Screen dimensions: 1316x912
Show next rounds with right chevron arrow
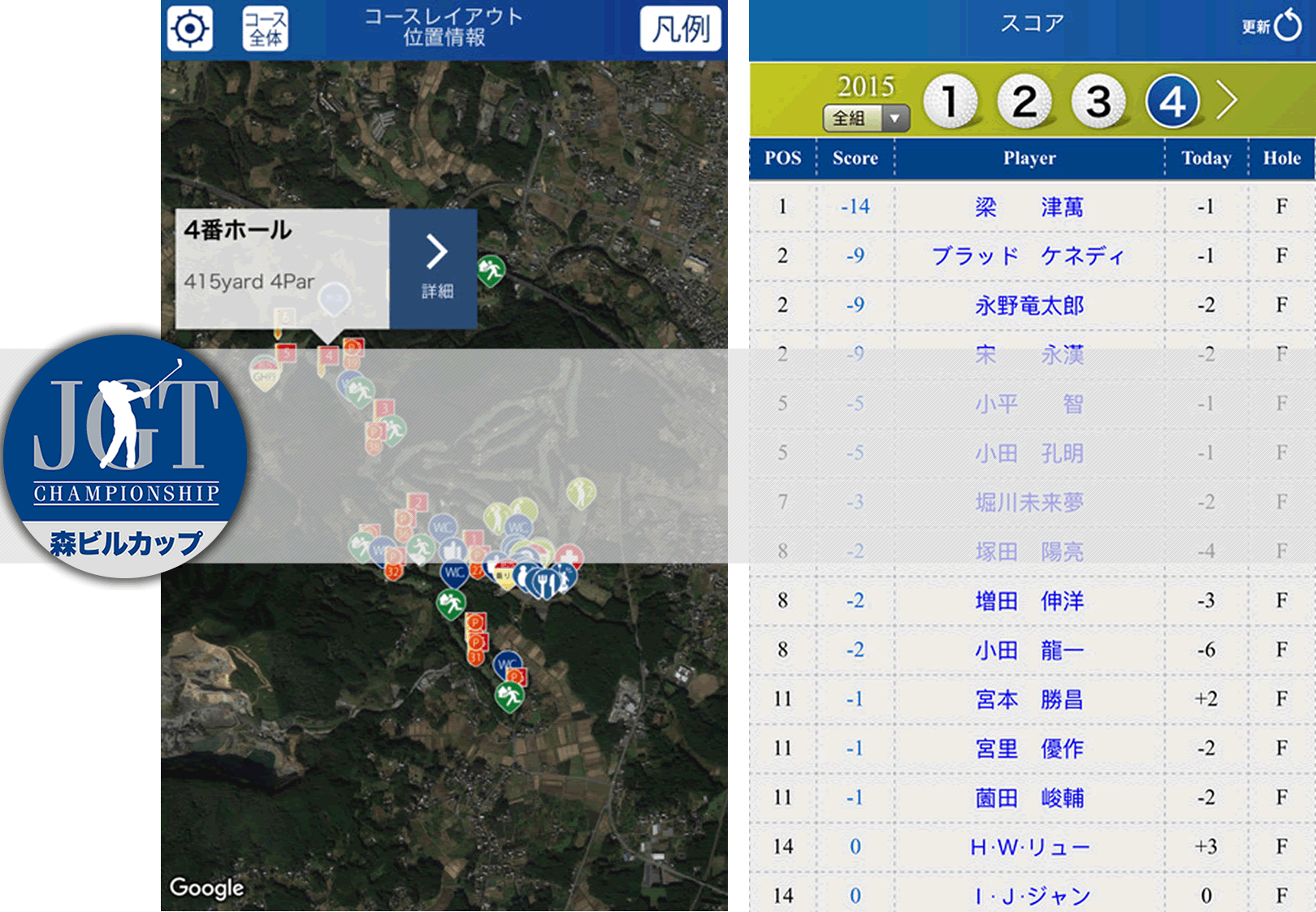coord(1227,101)
